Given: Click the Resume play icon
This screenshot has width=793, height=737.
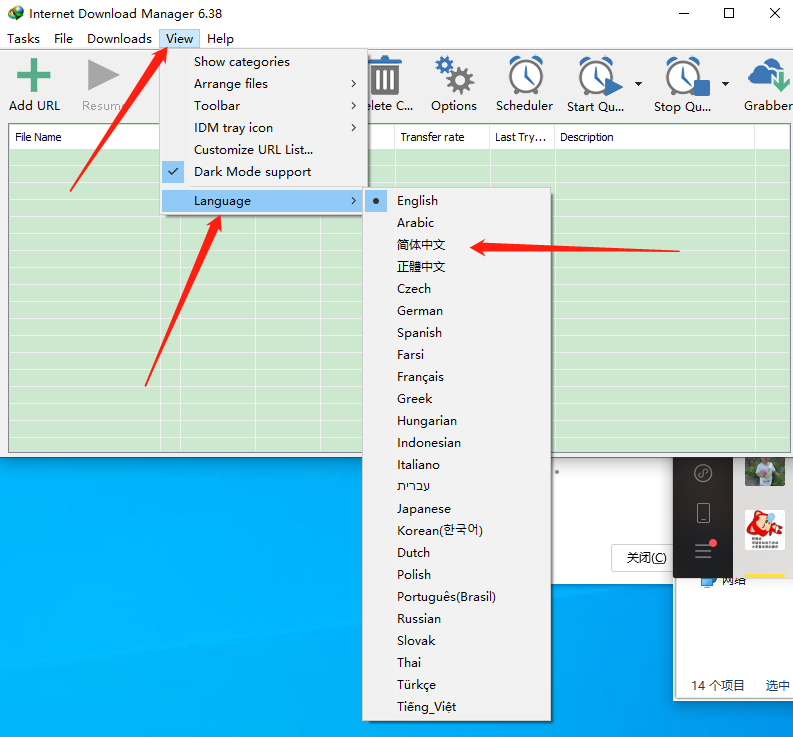Looking at the screenshot, I should (103, 75).
